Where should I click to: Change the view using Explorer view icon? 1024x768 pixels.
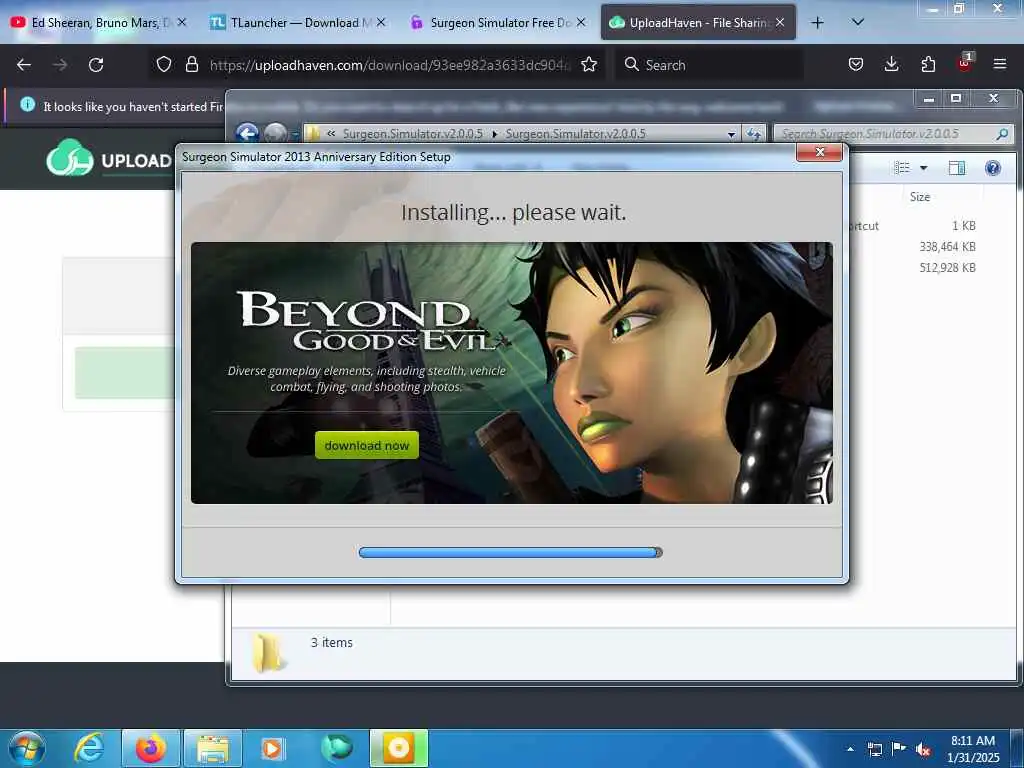[x=902, y=168]
